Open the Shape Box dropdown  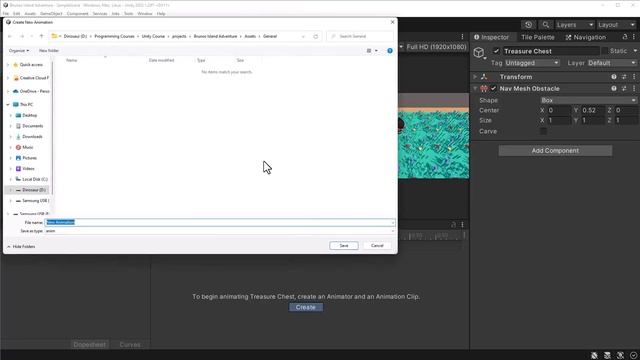588,100
